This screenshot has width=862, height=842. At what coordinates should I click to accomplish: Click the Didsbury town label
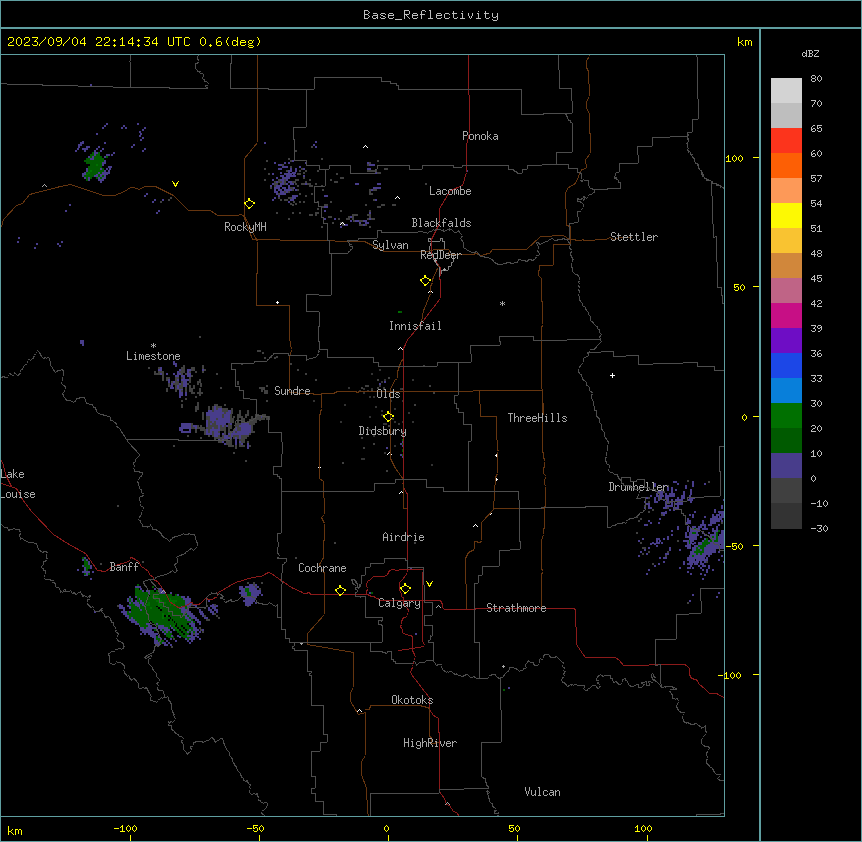click(x=383, y=431)
